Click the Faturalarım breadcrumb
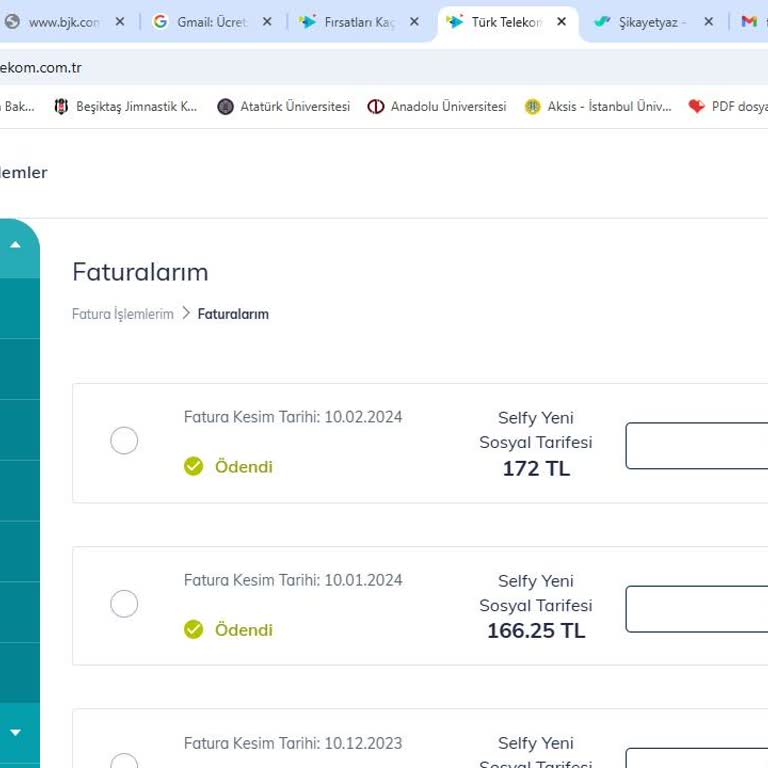 [233, 314]
